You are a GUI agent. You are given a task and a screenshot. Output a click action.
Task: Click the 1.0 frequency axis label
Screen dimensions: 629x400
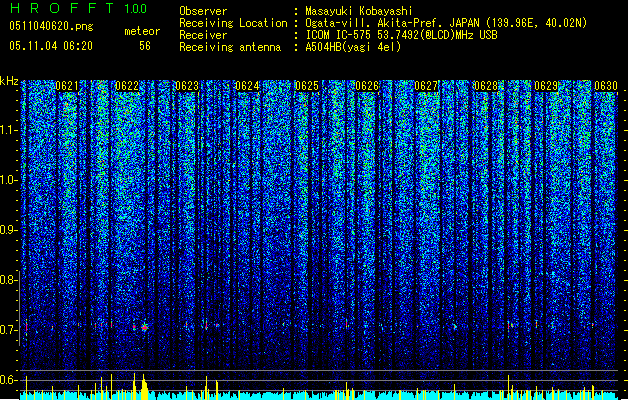tap(9, 180)
